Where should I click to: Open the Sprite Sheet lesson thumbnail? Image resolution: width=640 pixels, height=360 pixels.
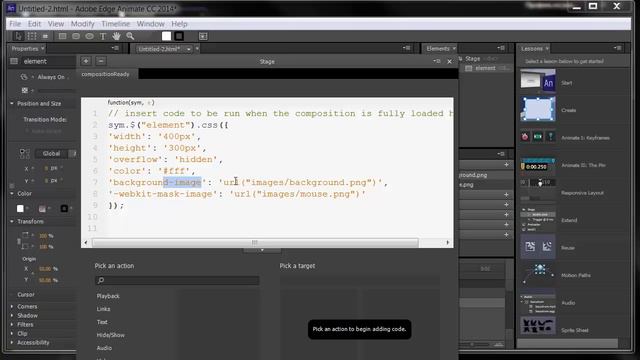[538, 326]
